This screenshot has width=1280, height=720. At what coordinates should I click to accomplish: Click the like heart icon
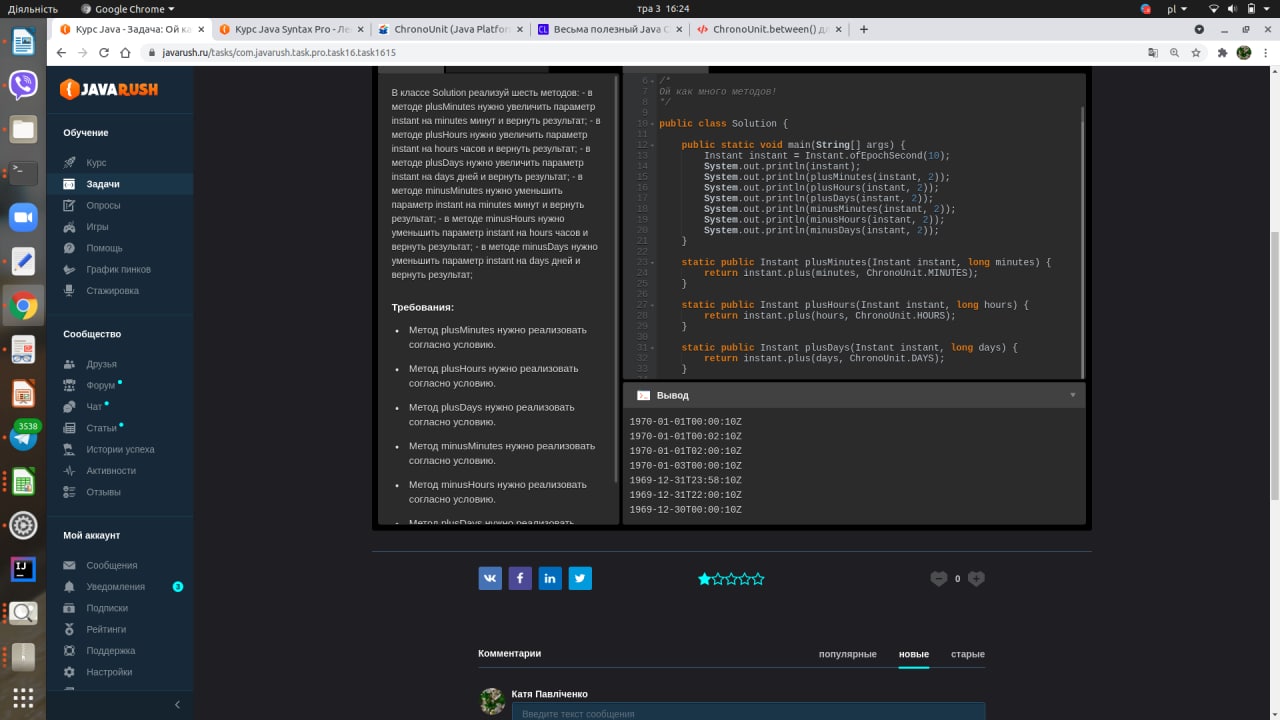pyautogui.click(x=976, y=578)
